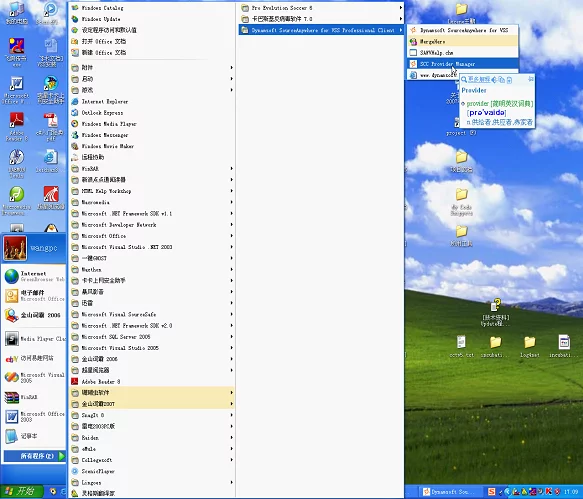Expand the Microsoft Developer Network folder
Viewport: 583px width, 499px height.
(152, 225)
